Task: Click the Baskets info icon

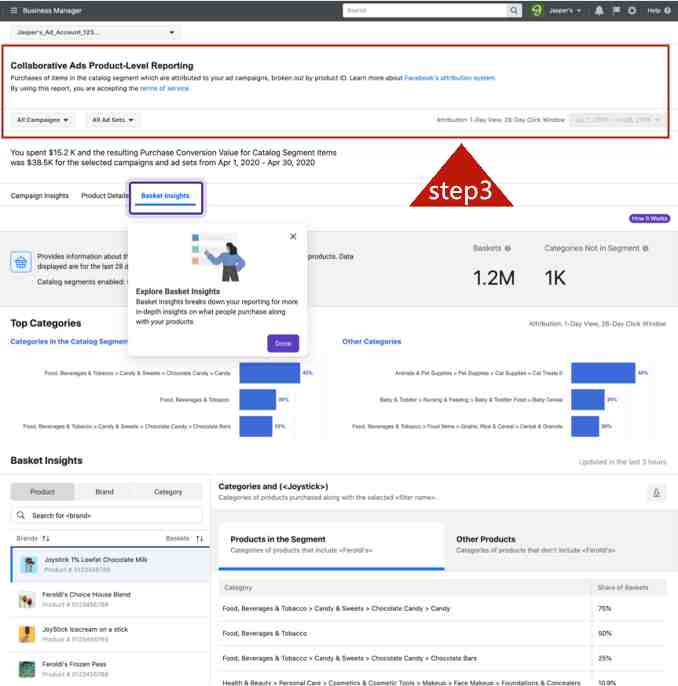Action: point(508,248)
